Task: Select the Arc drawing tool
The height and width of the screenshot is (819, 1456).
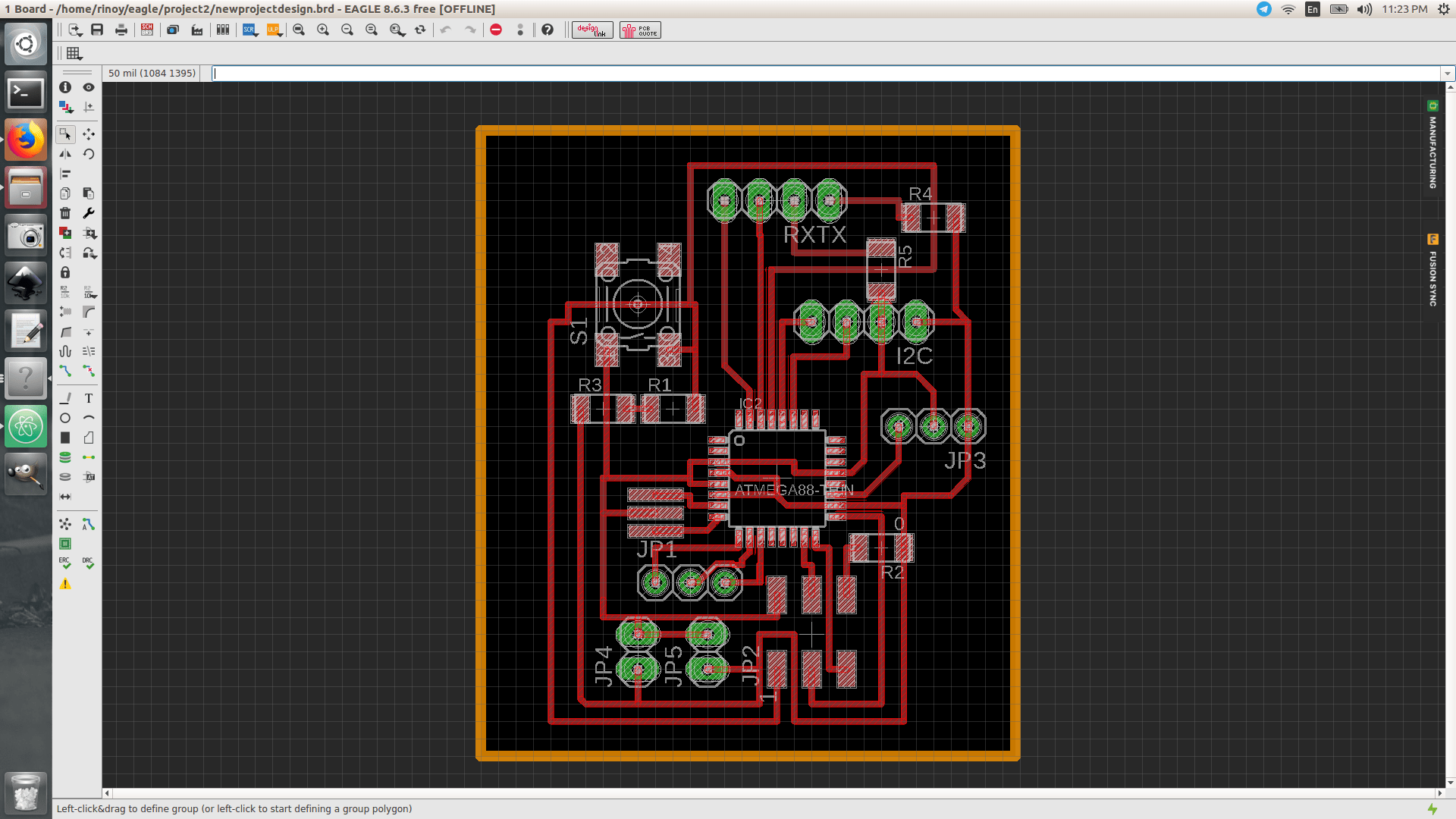Action: (x=89, y=418)
